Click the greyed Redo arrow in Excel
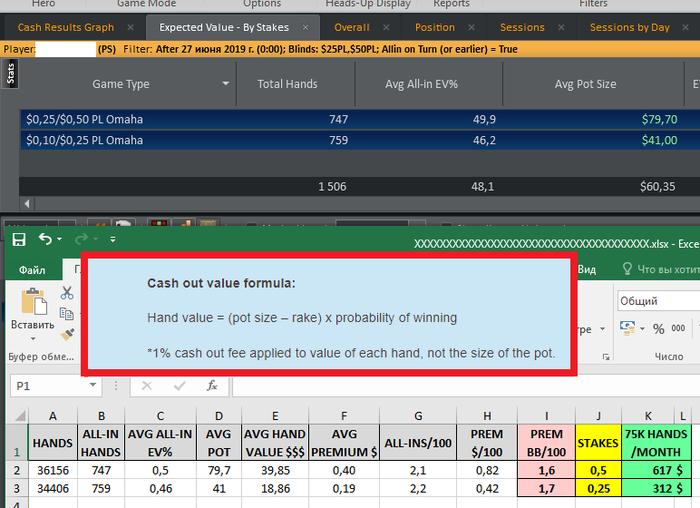The image size is (700, 508). [x=81, y=239]
